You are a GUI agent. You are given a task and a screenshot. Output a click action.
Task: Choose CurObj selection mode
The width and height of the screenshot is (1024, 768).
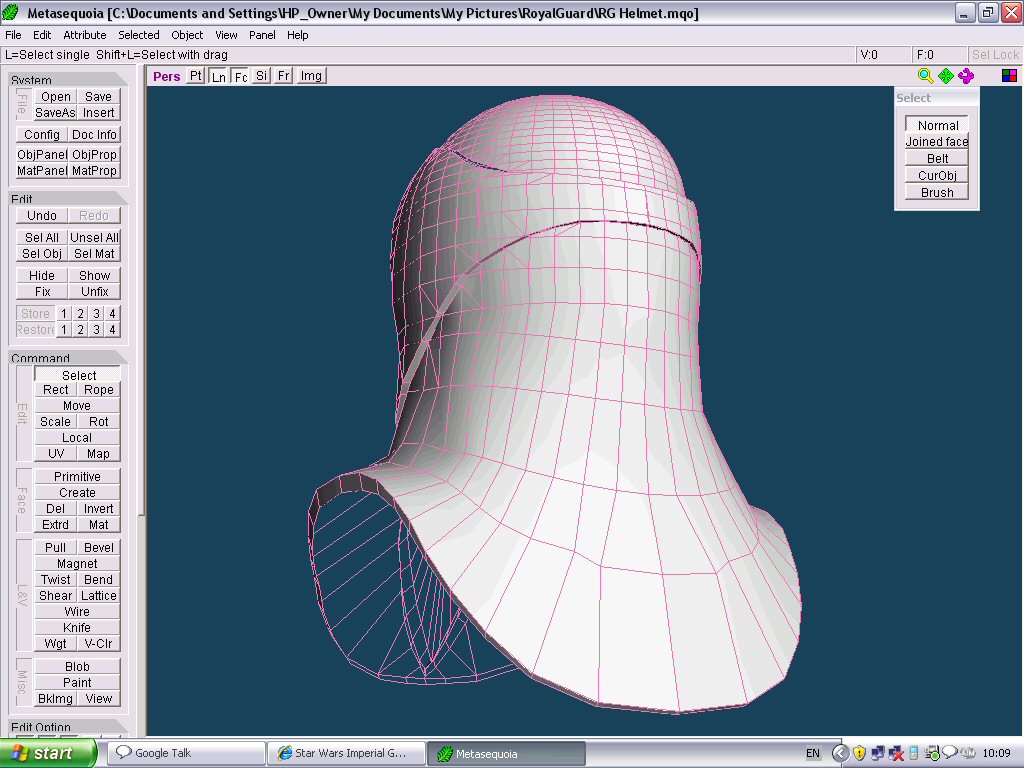[x=937, y=176]
